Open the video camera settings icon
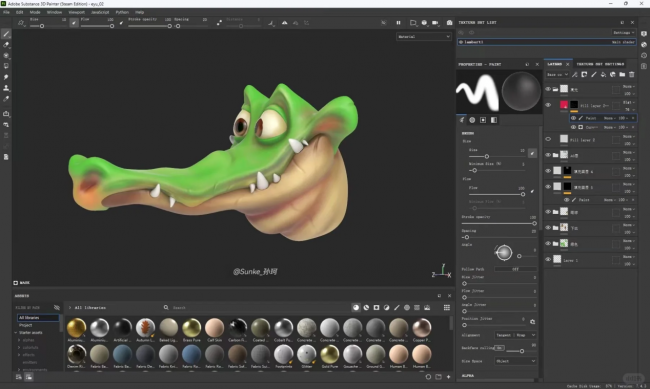The image size is (650, 389). pos(435,23)
